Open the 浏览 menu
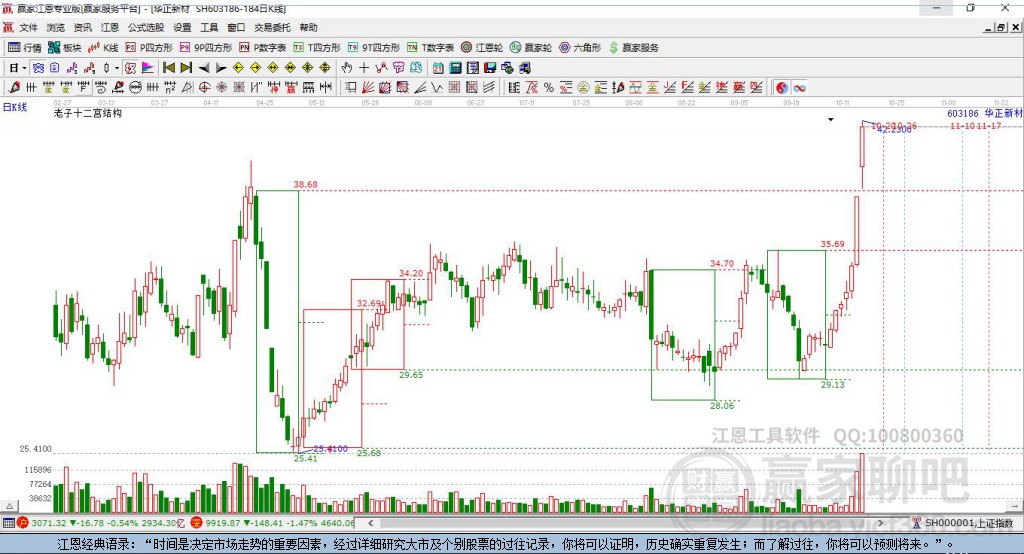This screenshot has height=554, width=1024. click(x=56, y=27)
